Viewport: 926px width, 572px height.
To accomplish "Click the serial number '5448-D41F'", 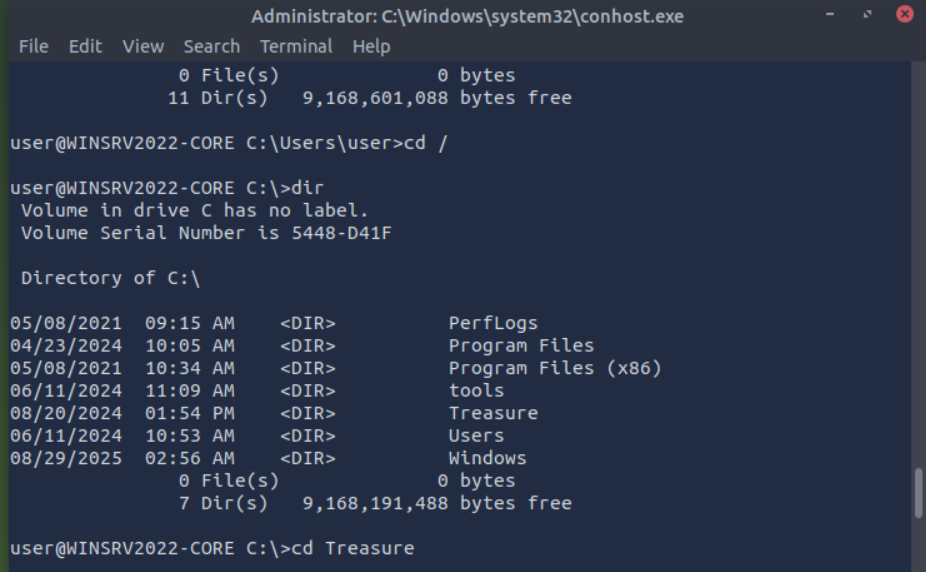I will [x=341, y=233].
